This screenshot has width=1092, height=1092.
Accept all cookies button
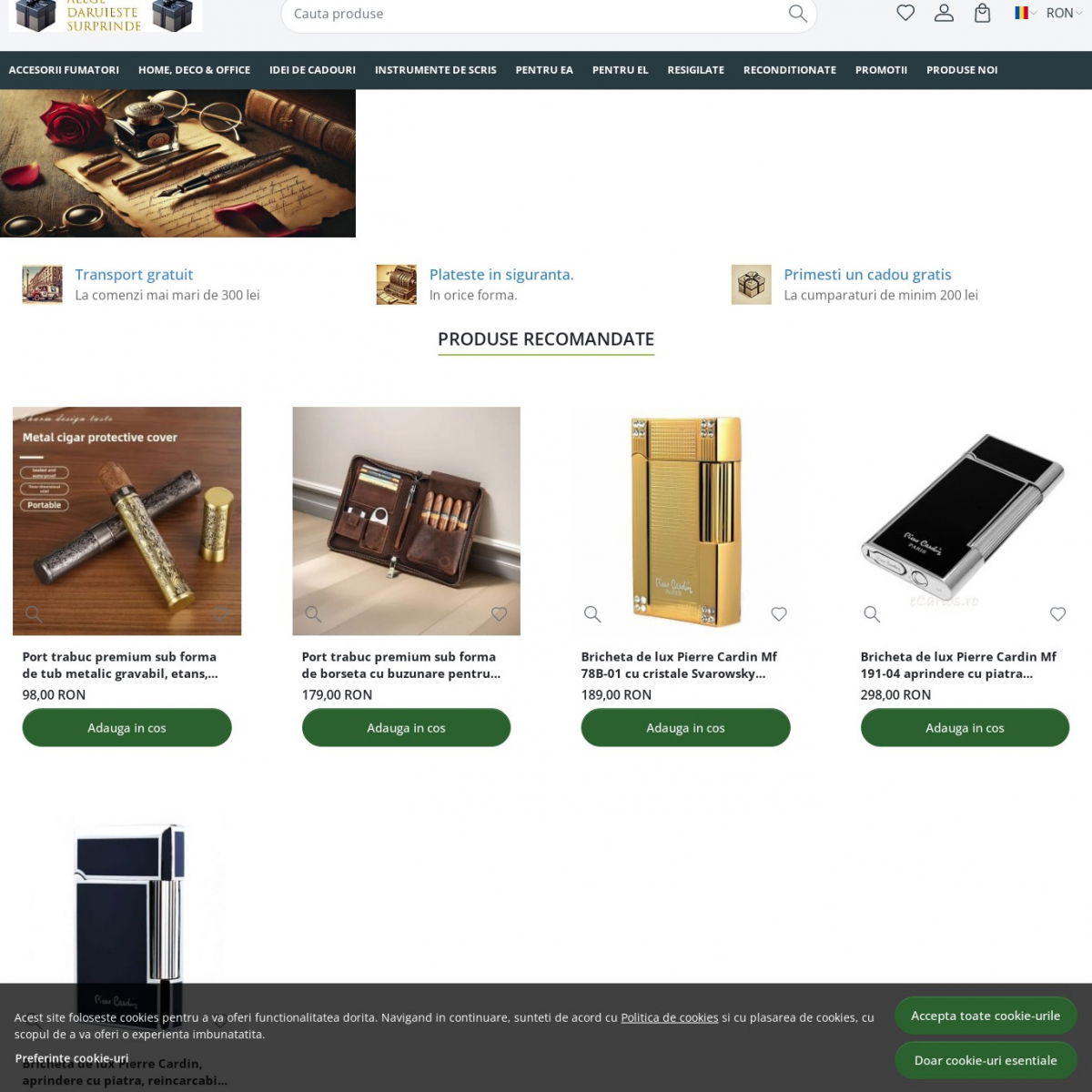coord(986,1016)
